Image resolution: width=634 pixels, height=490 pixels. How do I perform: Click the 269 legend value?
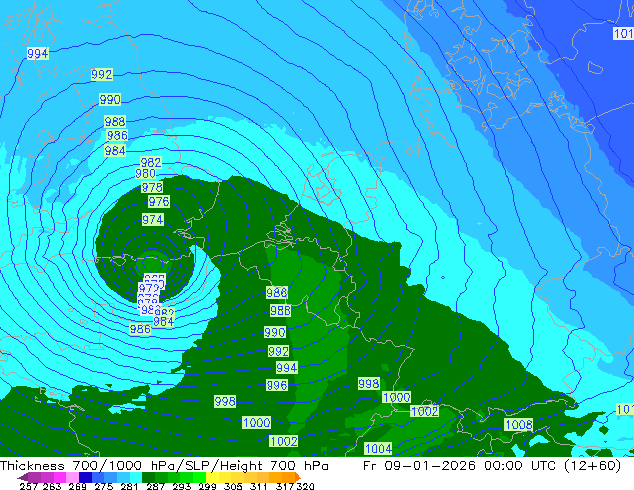tap(78, 486)
